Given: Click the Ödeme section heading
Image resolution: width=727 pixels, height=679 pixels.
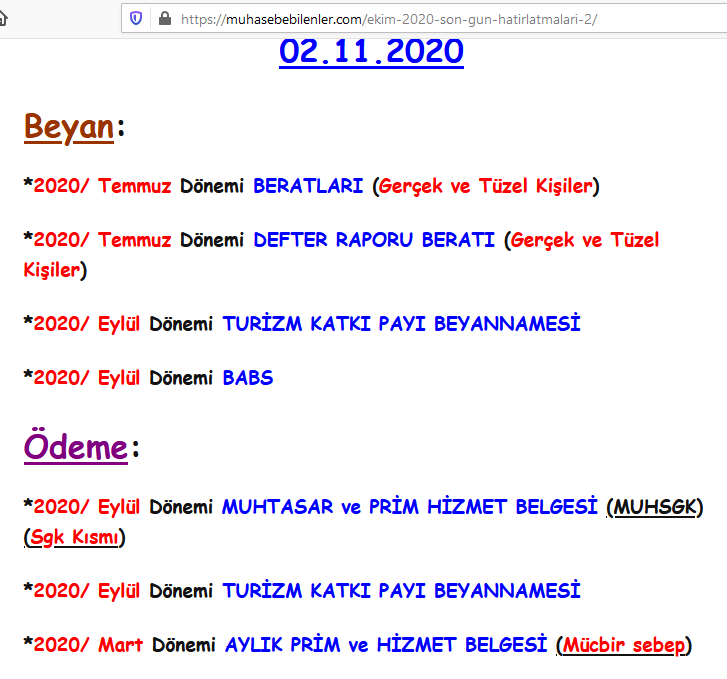Looking at the screenshot, I should [76, 447].
